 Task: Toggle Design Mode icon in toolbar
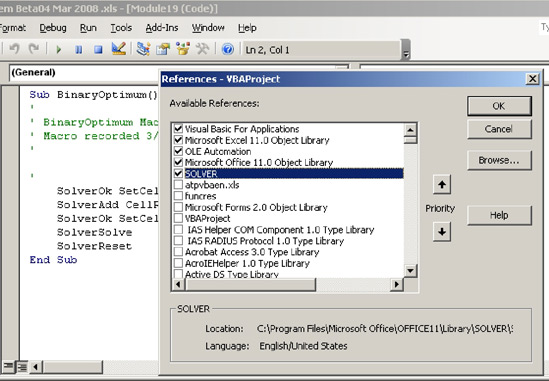point(119,49)
